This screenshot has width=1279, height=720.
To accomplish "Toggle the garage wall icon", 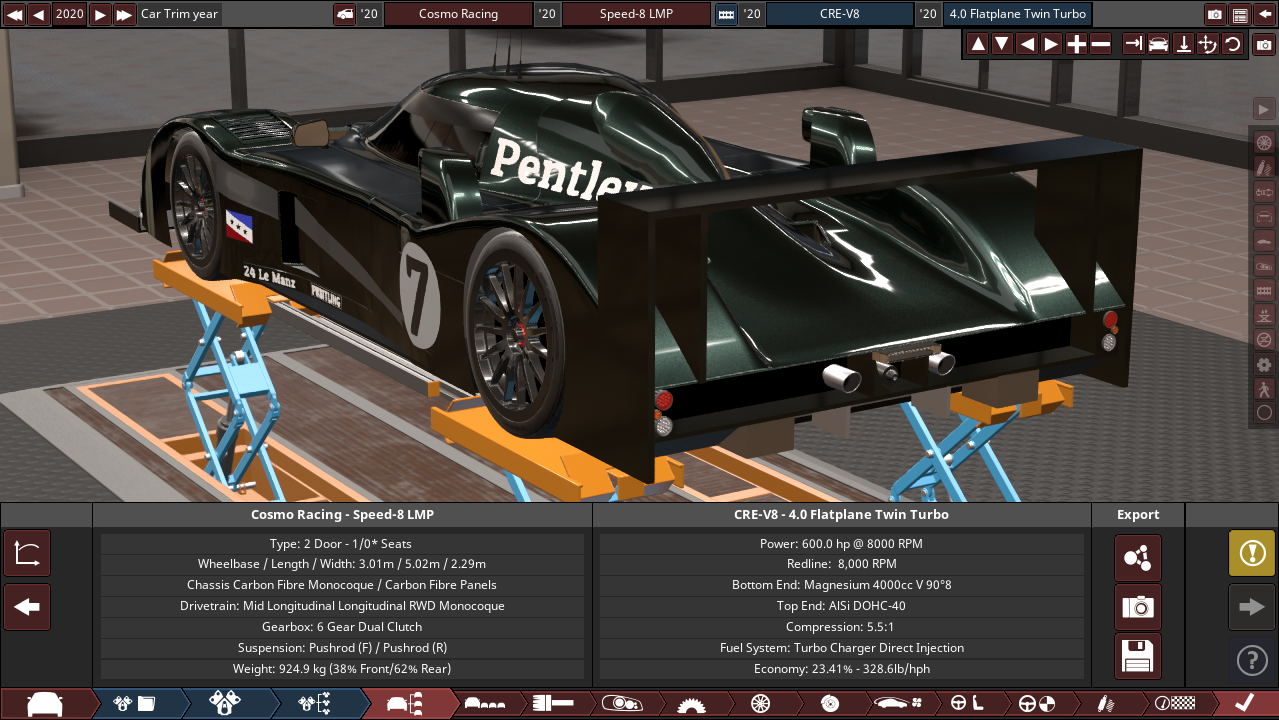I will click(1264, 290).
